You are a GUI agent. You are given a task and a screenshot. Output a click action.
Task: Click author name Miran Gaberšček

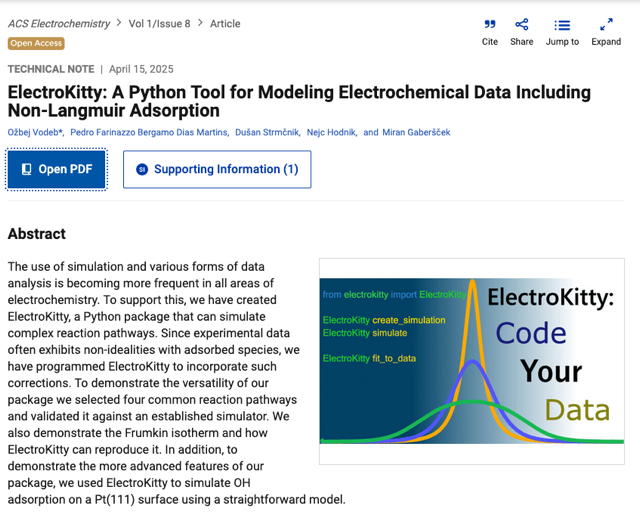[416, 132]
